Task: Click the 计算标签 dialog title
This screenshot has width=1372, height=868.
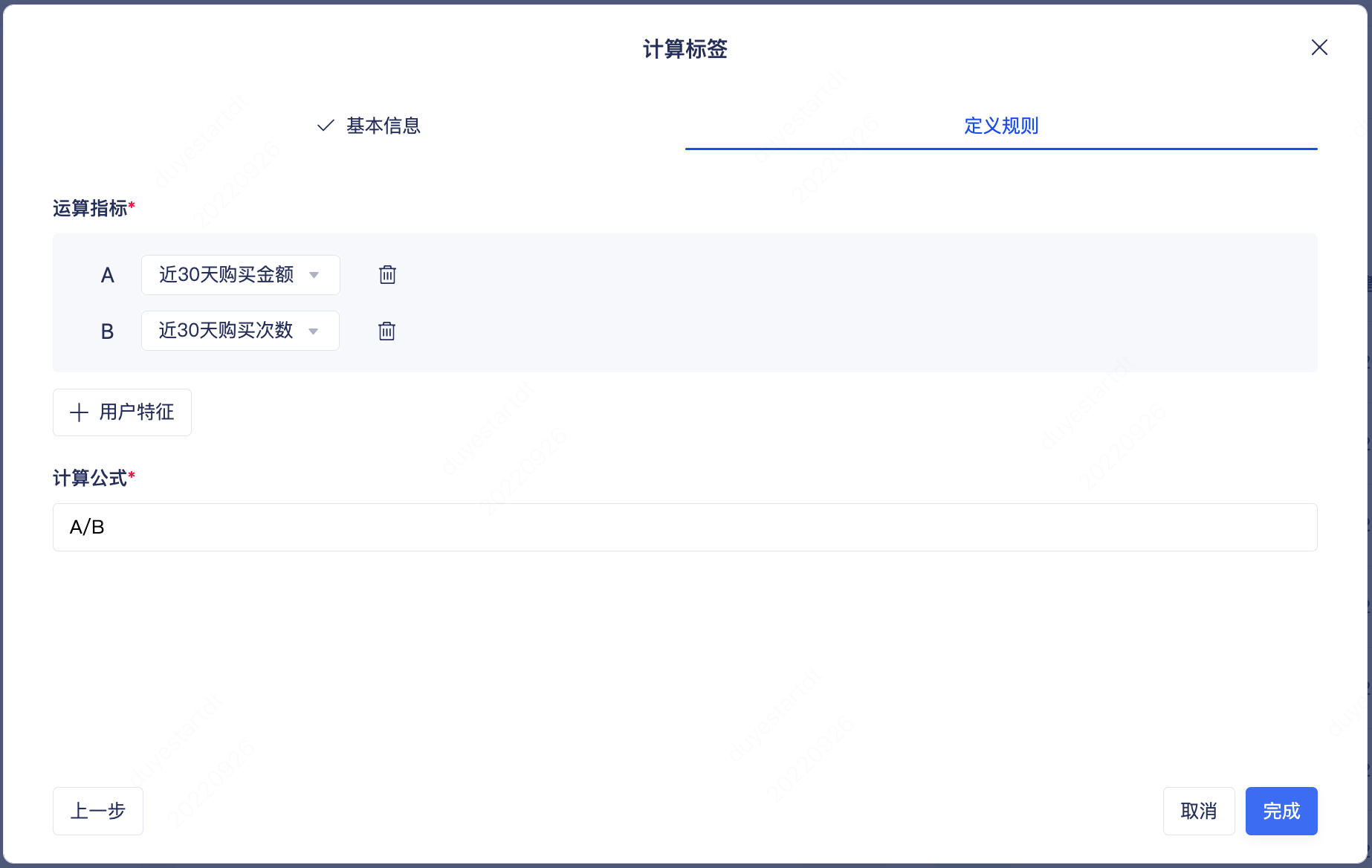Action: pos(685,49)
